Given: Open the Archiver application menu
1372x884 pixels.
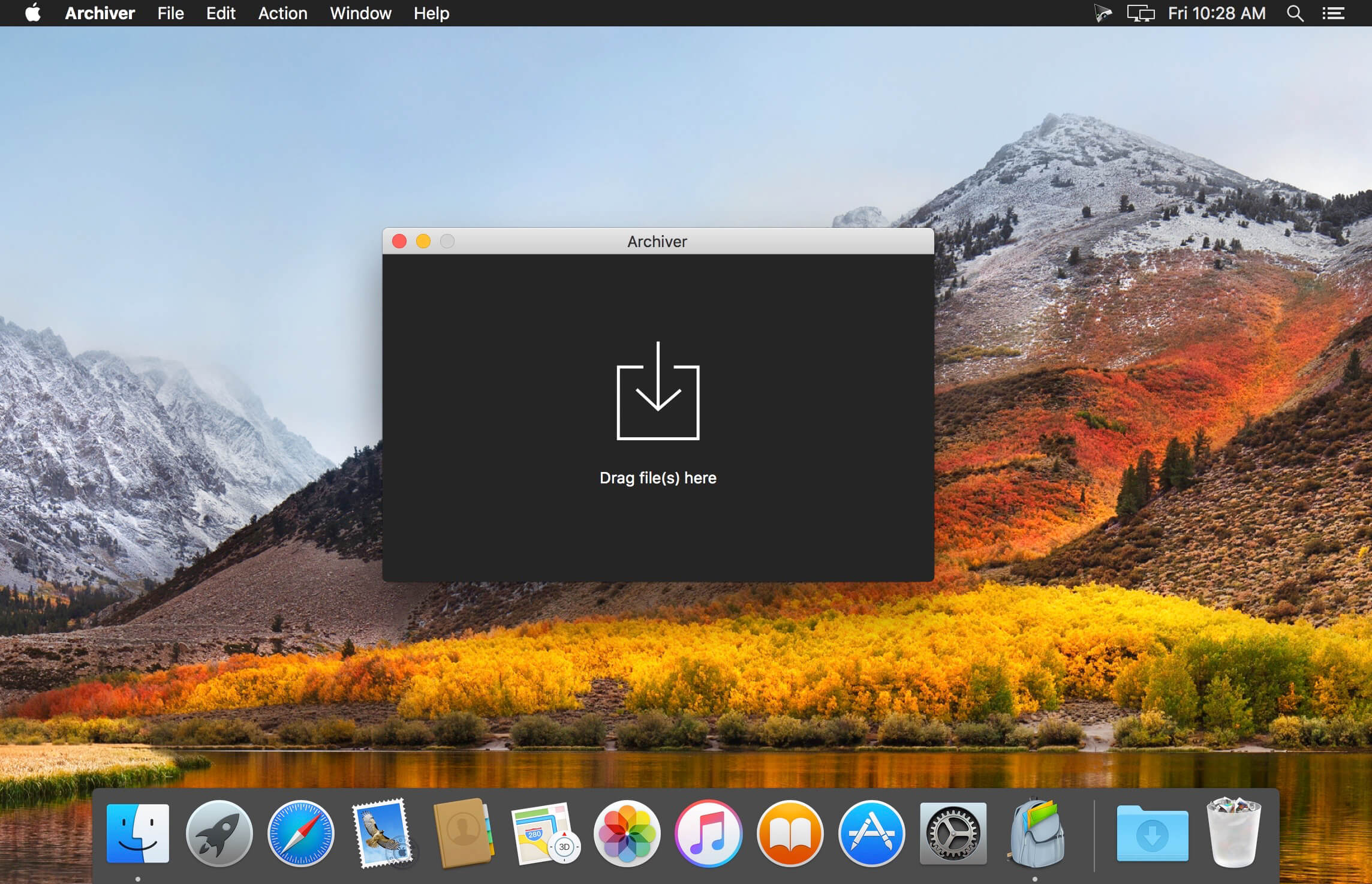Looking at the screenshot, I should coord(100,13).
